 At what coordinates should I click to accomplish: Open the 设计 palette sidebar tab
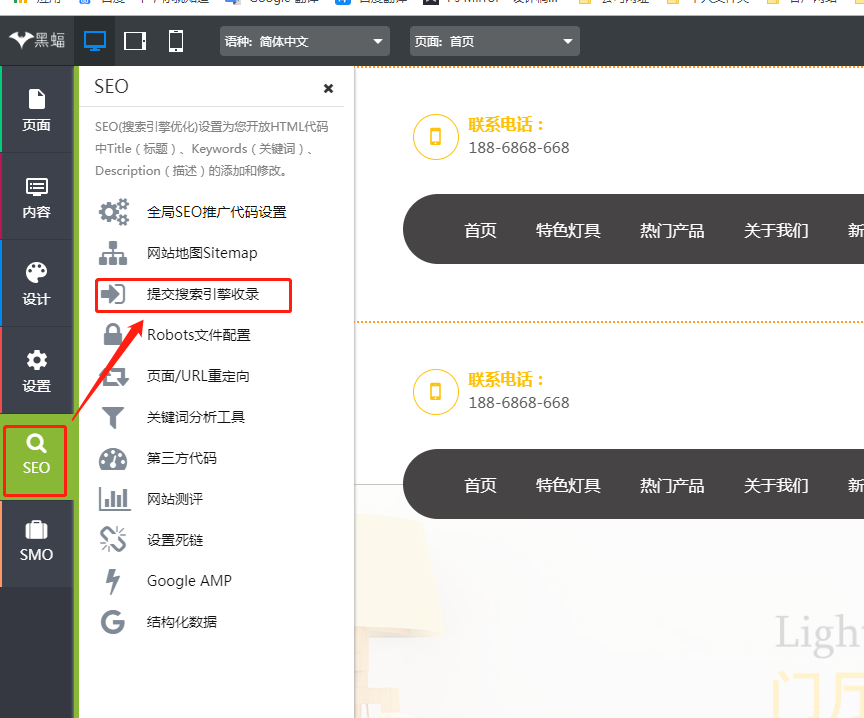click(37, 284)
